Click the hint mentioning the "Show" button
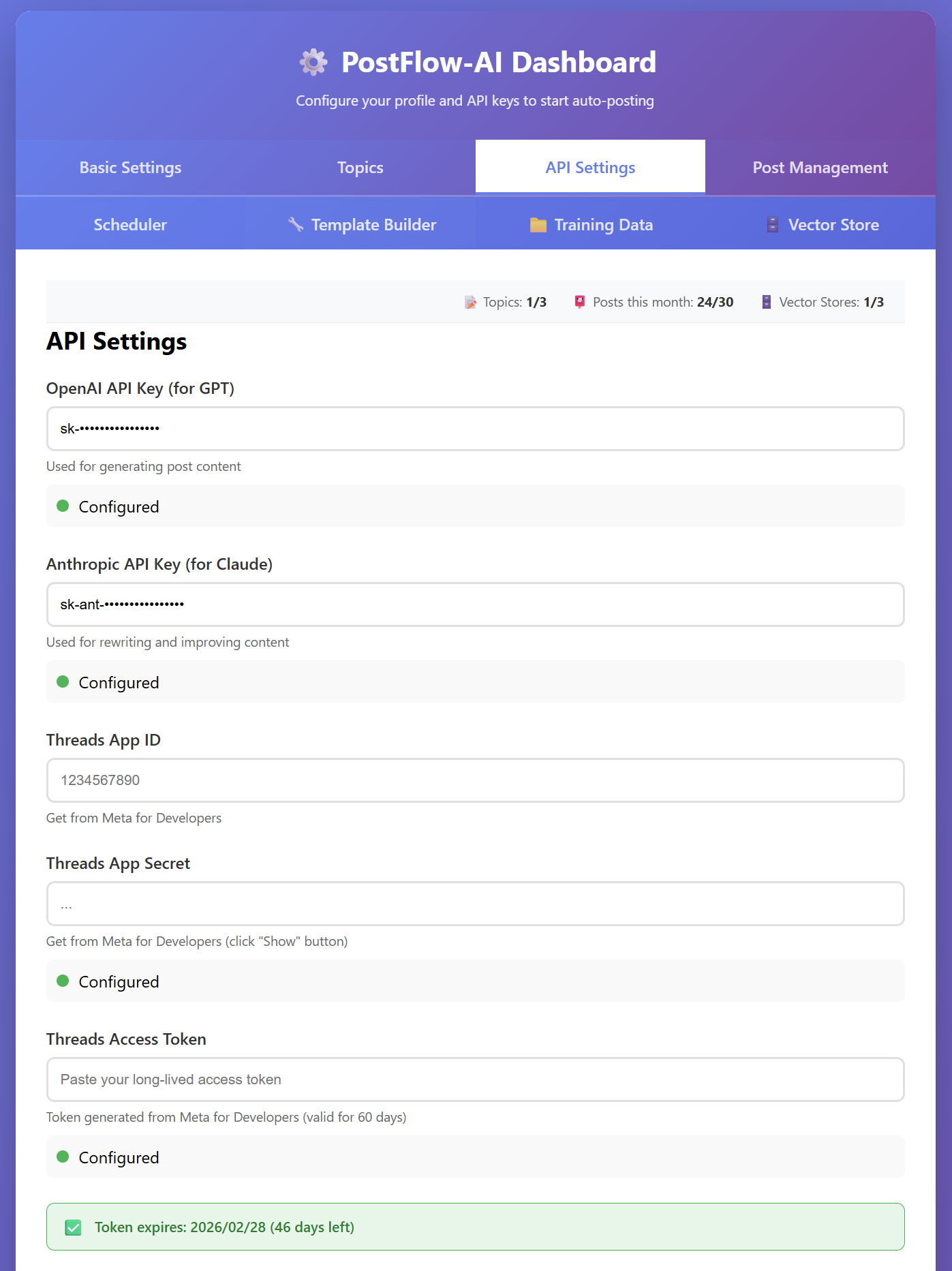 pyautogui.click(x=197, y=941)
